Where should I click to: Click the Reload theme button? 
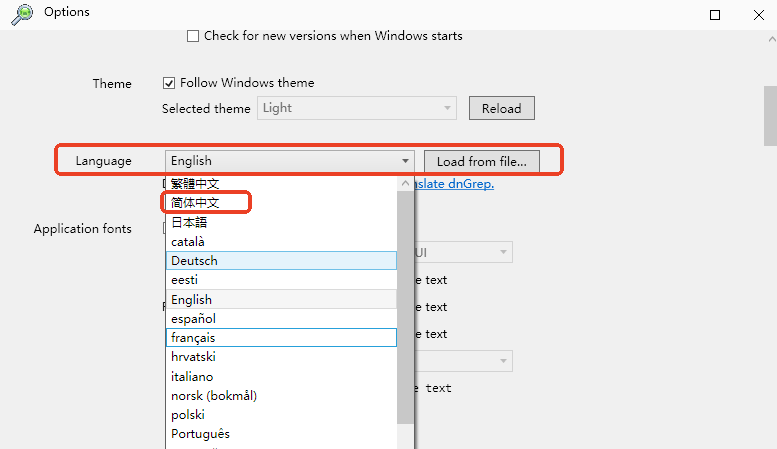pos(501,108)
